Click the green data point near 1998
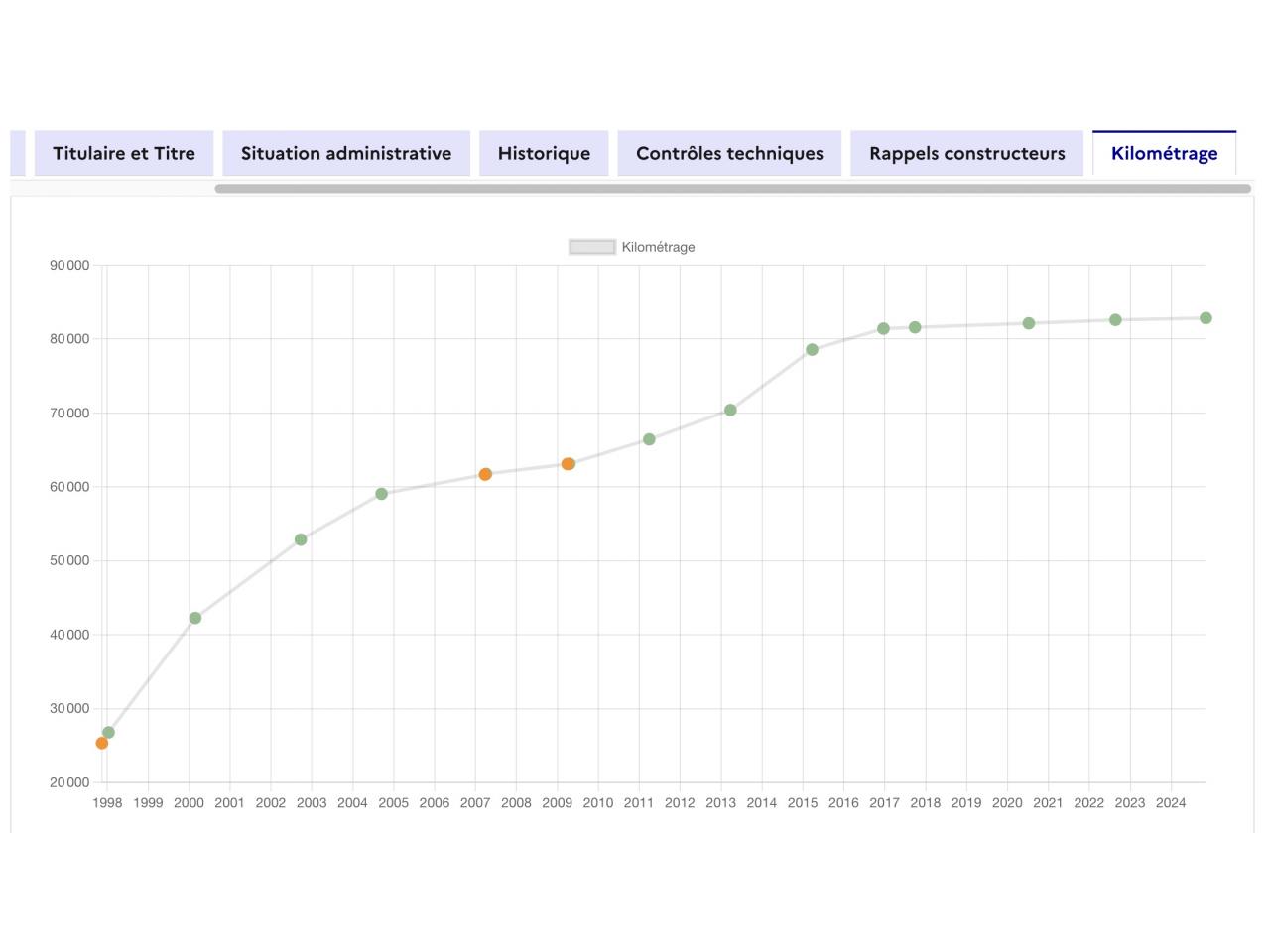This screenshot has height=952, width=1270. (108, 732)
